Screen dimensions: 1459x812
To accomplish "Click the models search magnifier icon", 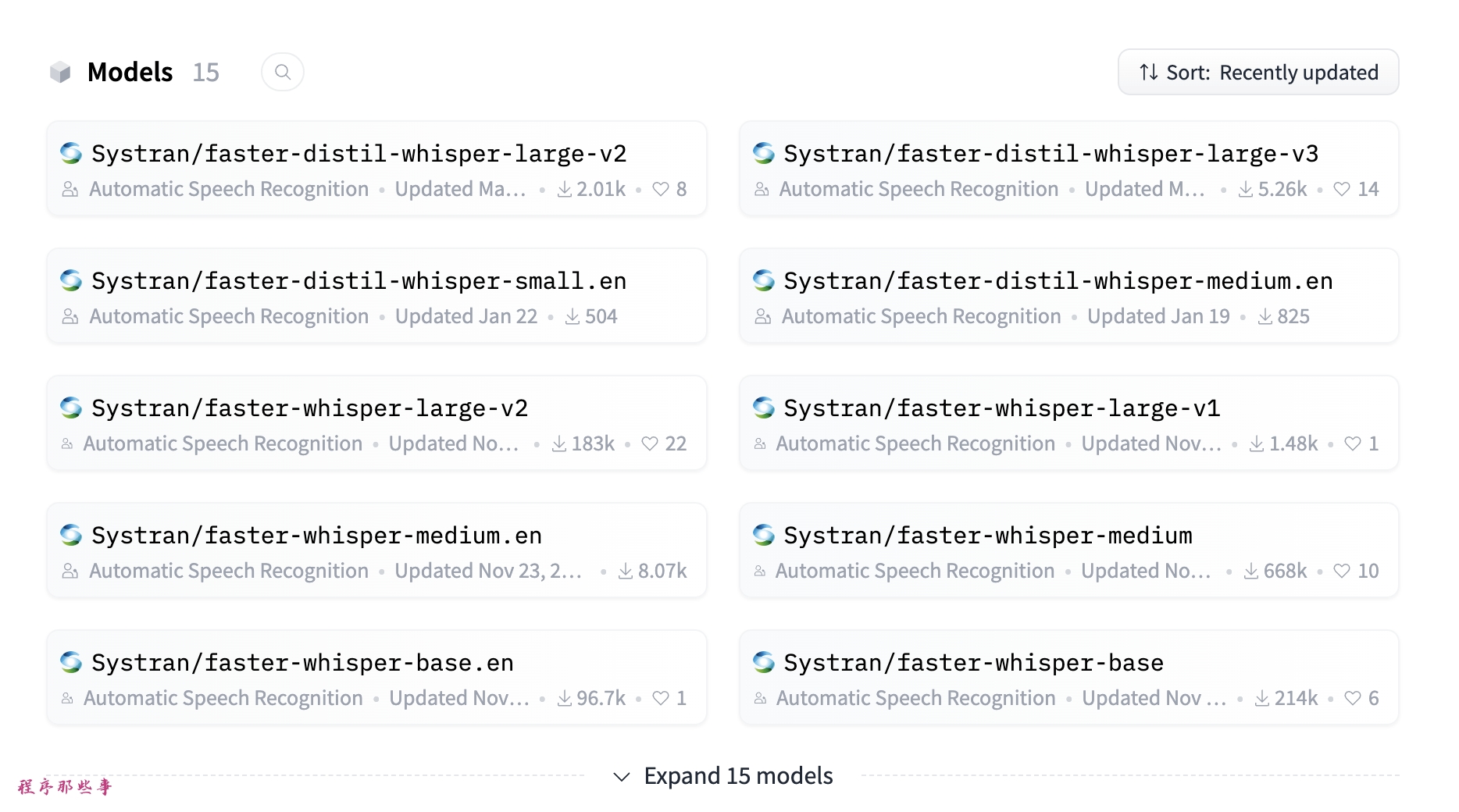I will (283, 72).
